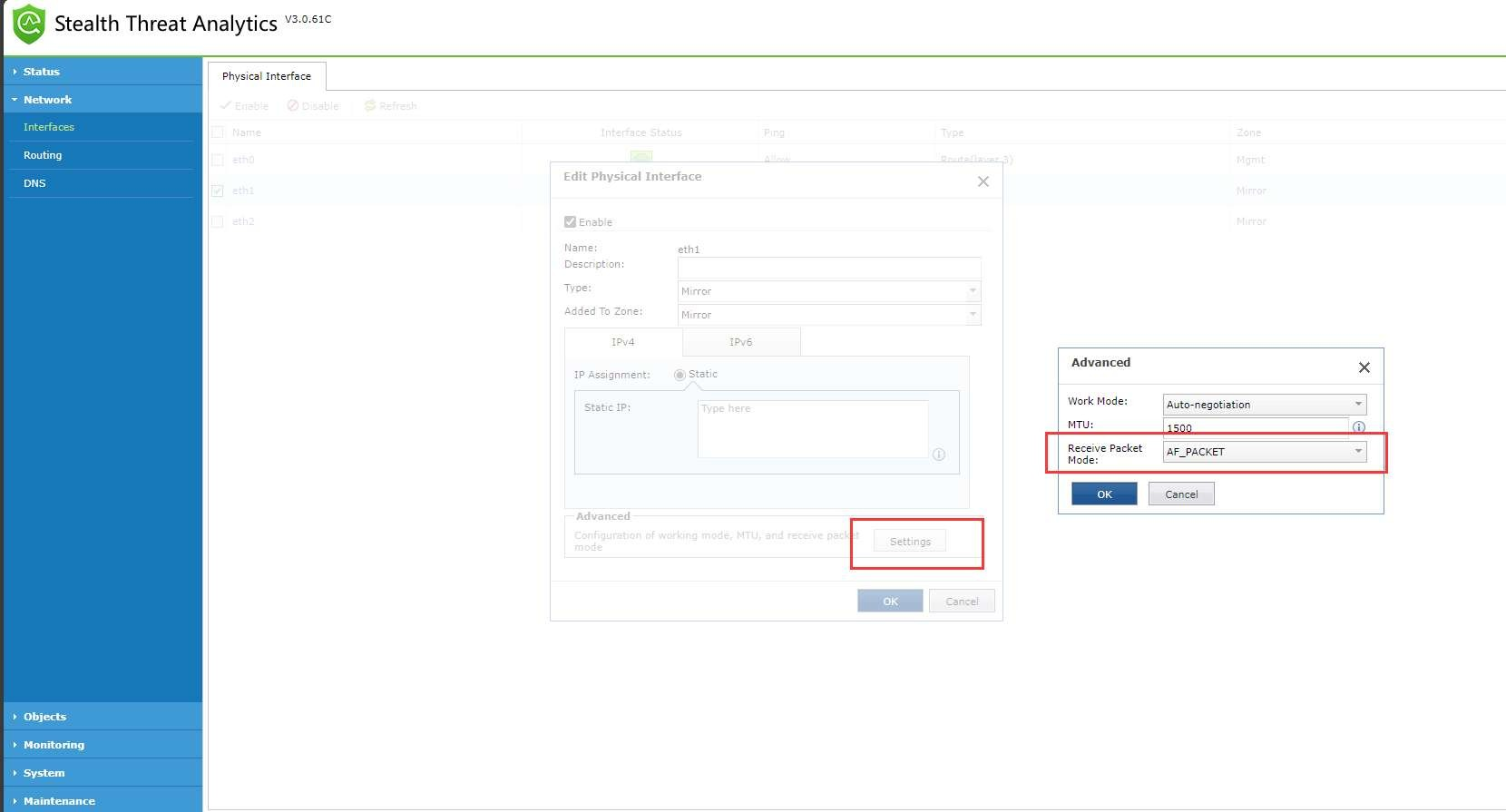Expand the System sidebar section
Image resolution: width=1506 pixels, height=812 pixels.
(103, 773)
